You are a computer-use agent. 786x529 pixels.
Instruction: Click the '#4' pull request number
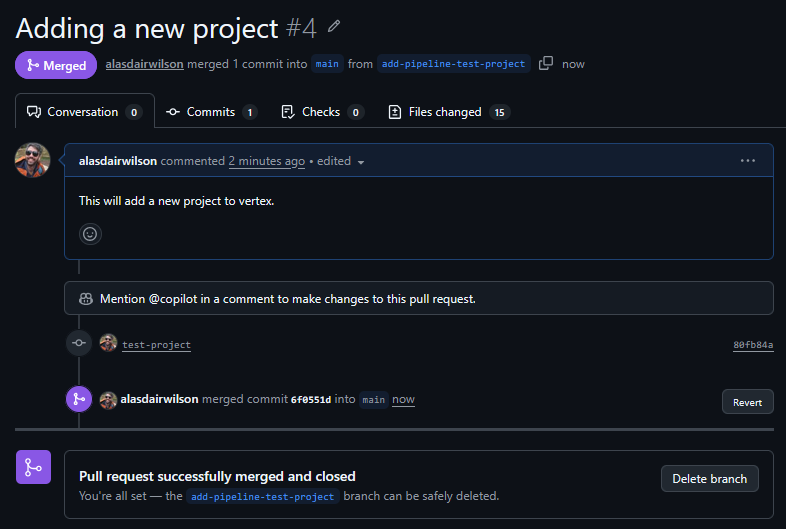(x=301, y=29)
